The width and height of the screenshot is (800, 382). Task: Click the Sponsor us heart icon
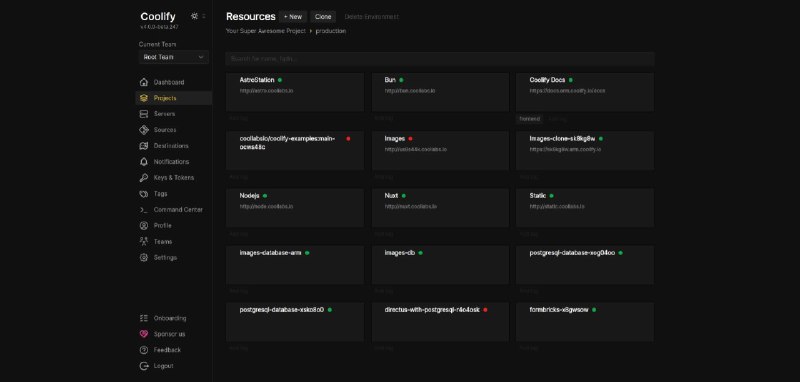click(x=144, y=334)
